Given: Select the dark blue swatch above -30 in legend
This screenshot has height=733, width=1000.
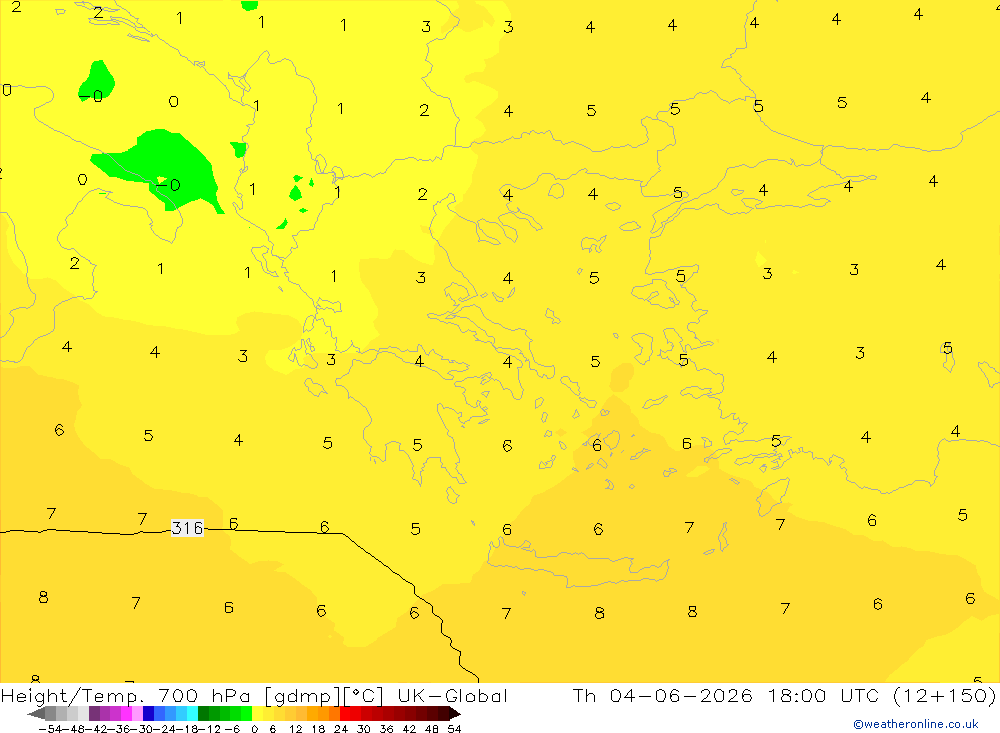Looking at the screenshot, I should [x=148, y=714].
